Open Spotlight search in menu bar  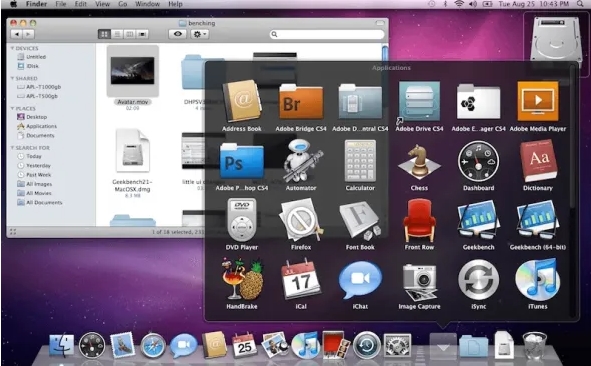pos(580,4)
